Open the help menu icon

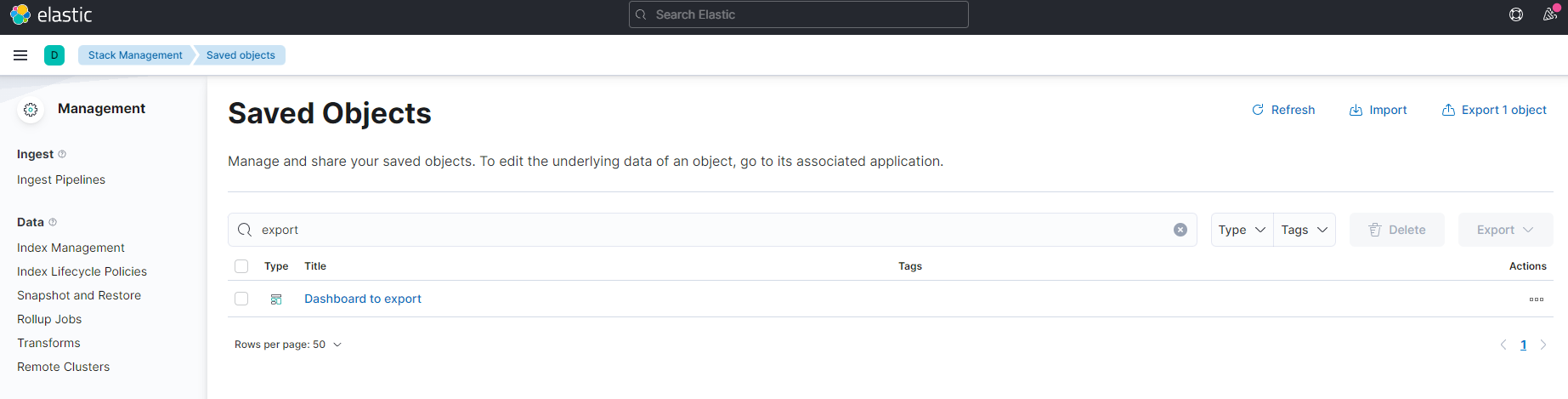(x=1515, y=14)
